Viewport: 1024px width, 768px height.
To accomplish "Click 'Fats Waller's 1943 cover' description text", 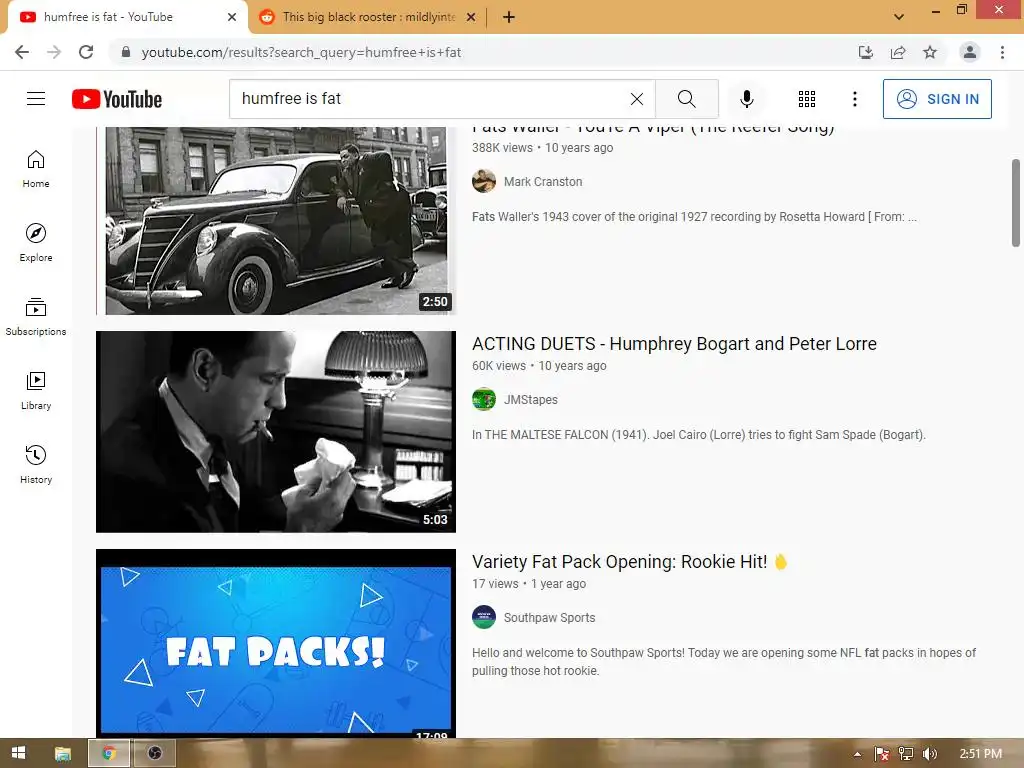I will pyautogui.click(x=694, y=217).
